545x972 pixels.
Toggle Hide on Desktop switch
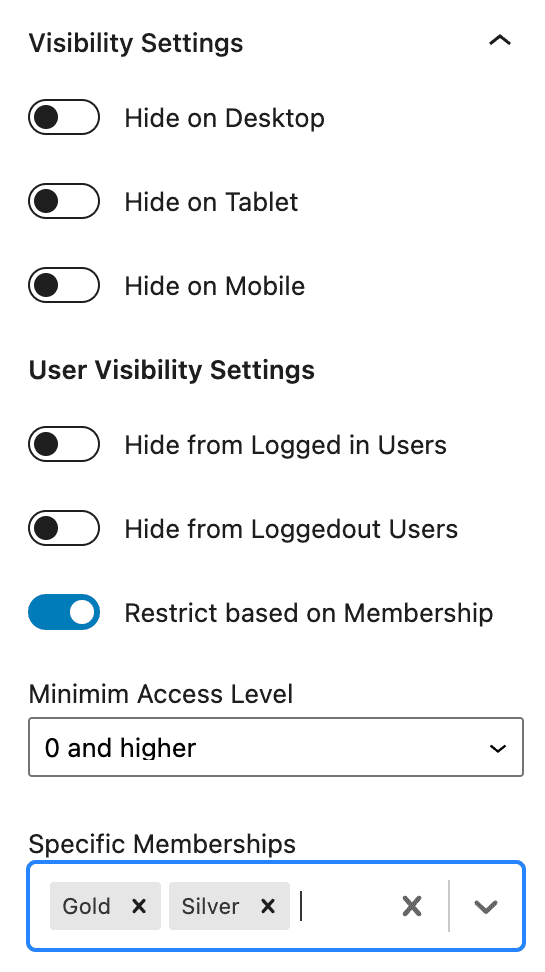(x=64, y=117)
